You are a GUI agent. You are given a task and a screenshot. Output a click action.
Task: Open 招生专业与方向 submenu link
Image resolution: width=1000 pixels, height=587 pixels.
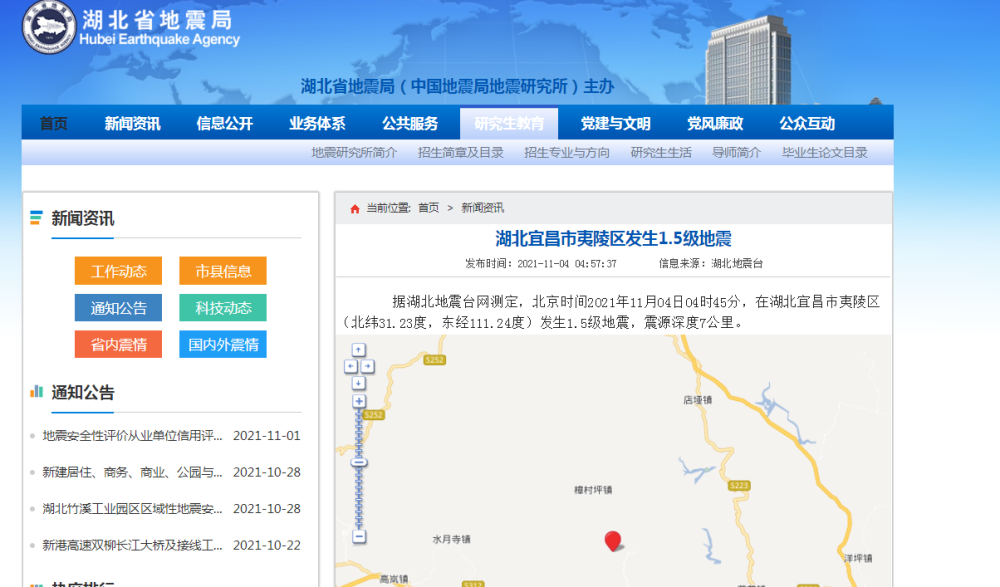point(567,152)
